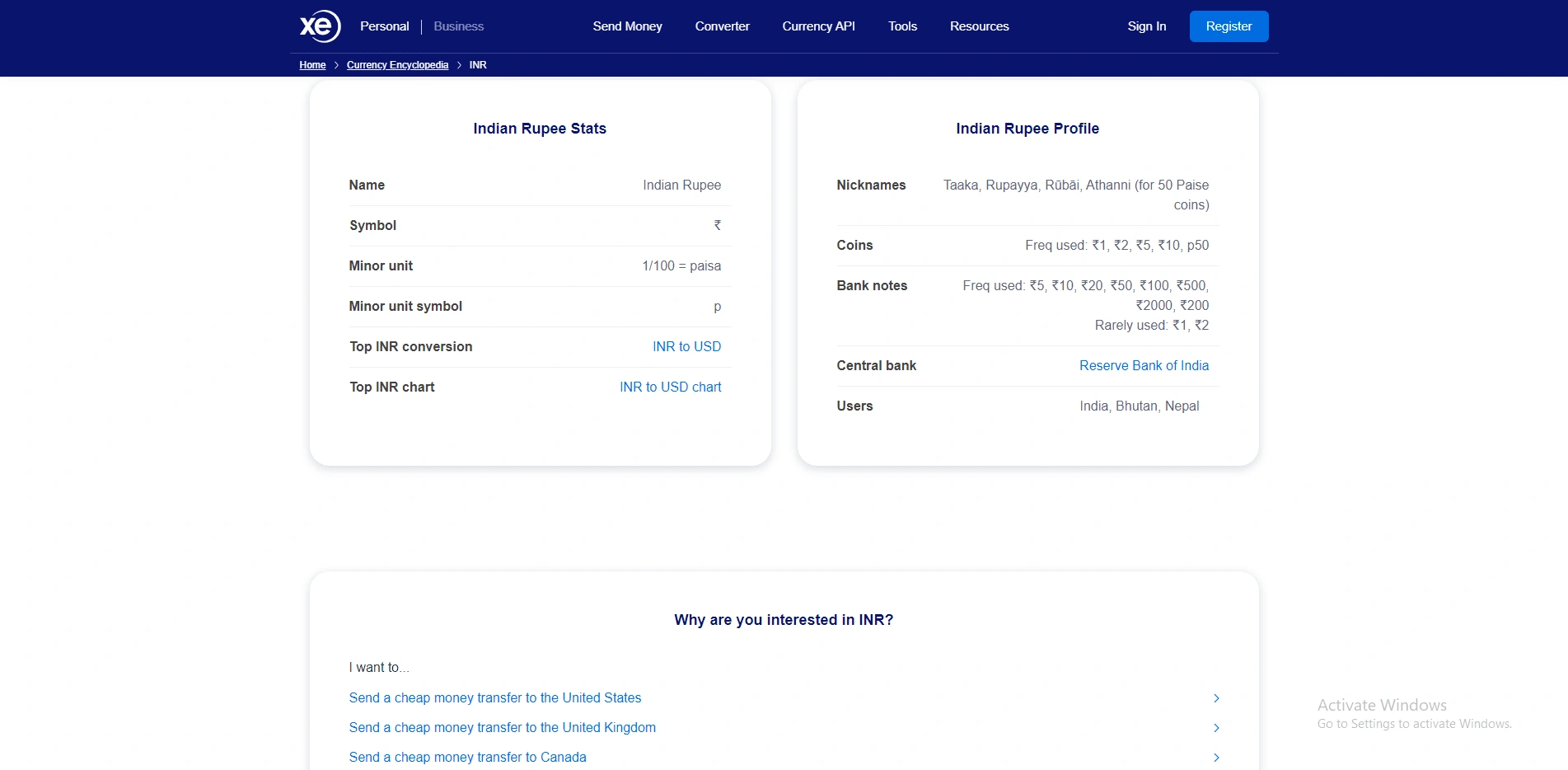Viewport: 1568px width, 770px height.
Task: Open the INR to USD conversion link
Action: pyautogui.click(x=686, y=347)
